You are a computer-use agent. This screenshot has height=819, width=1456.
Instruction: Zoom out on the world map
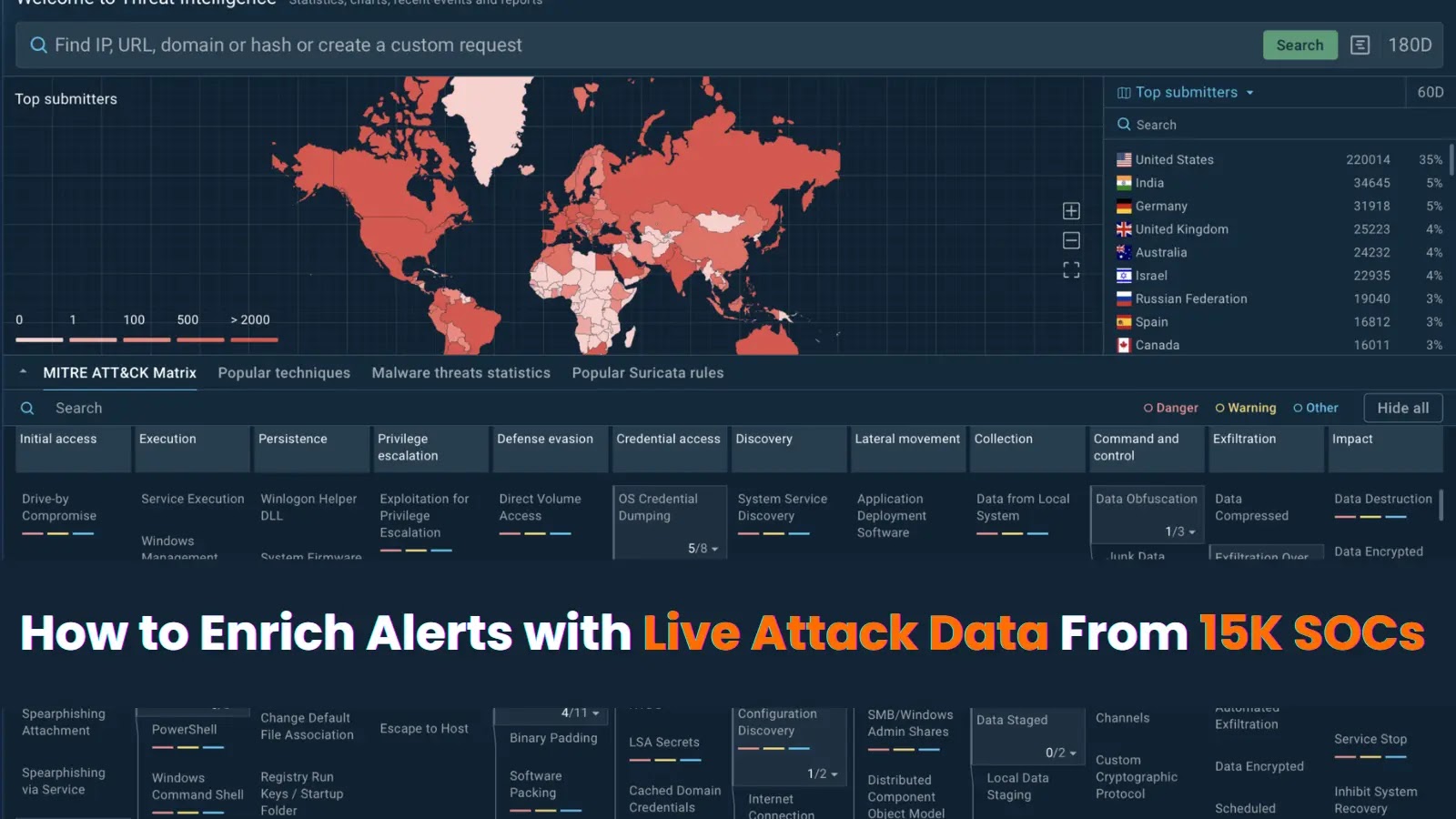(1070, 239)
